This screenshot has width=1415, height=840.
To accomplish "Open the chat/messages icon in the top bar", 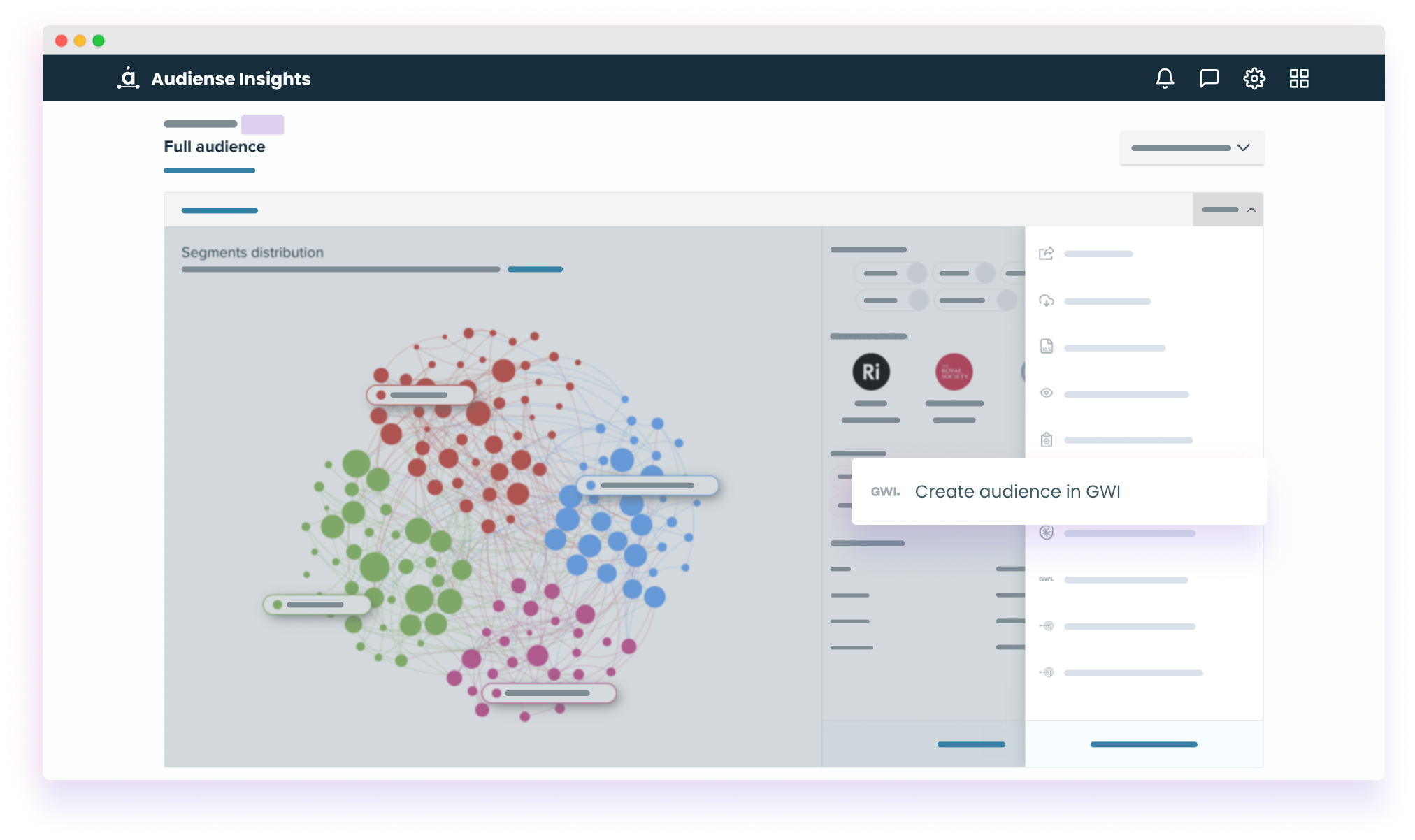I will pos(1209,78).
